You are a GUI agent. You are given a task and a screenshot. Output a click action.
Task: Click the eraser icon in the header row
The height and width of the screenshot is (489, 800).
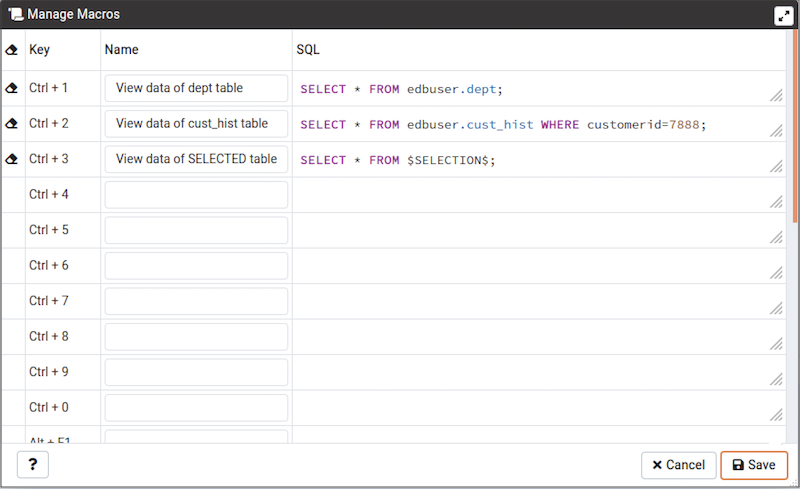12,50
